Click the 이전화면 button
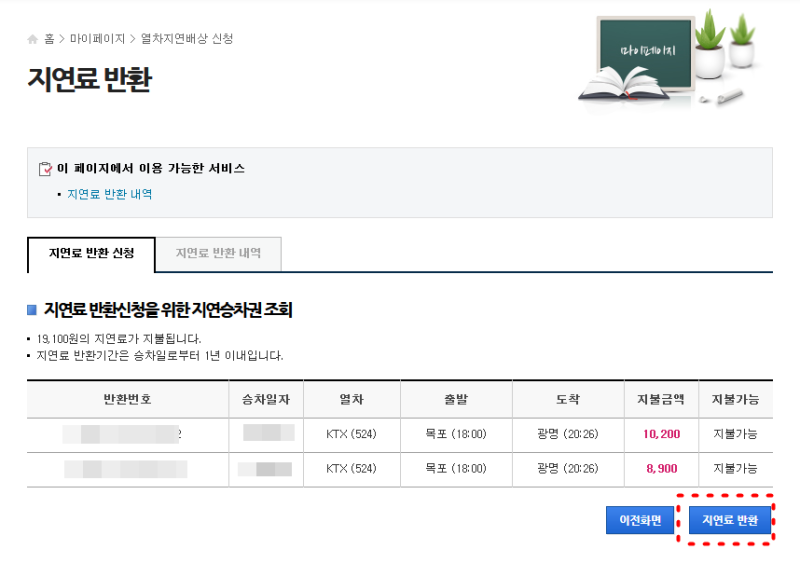 click(x=640, y=520)
